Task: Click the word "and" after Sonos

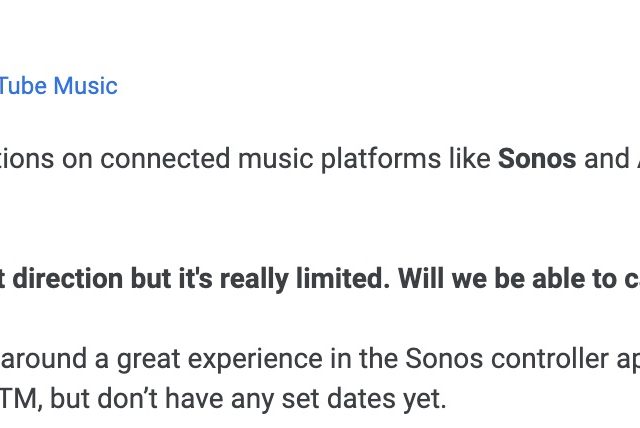Action: click(x=606, y=159)
